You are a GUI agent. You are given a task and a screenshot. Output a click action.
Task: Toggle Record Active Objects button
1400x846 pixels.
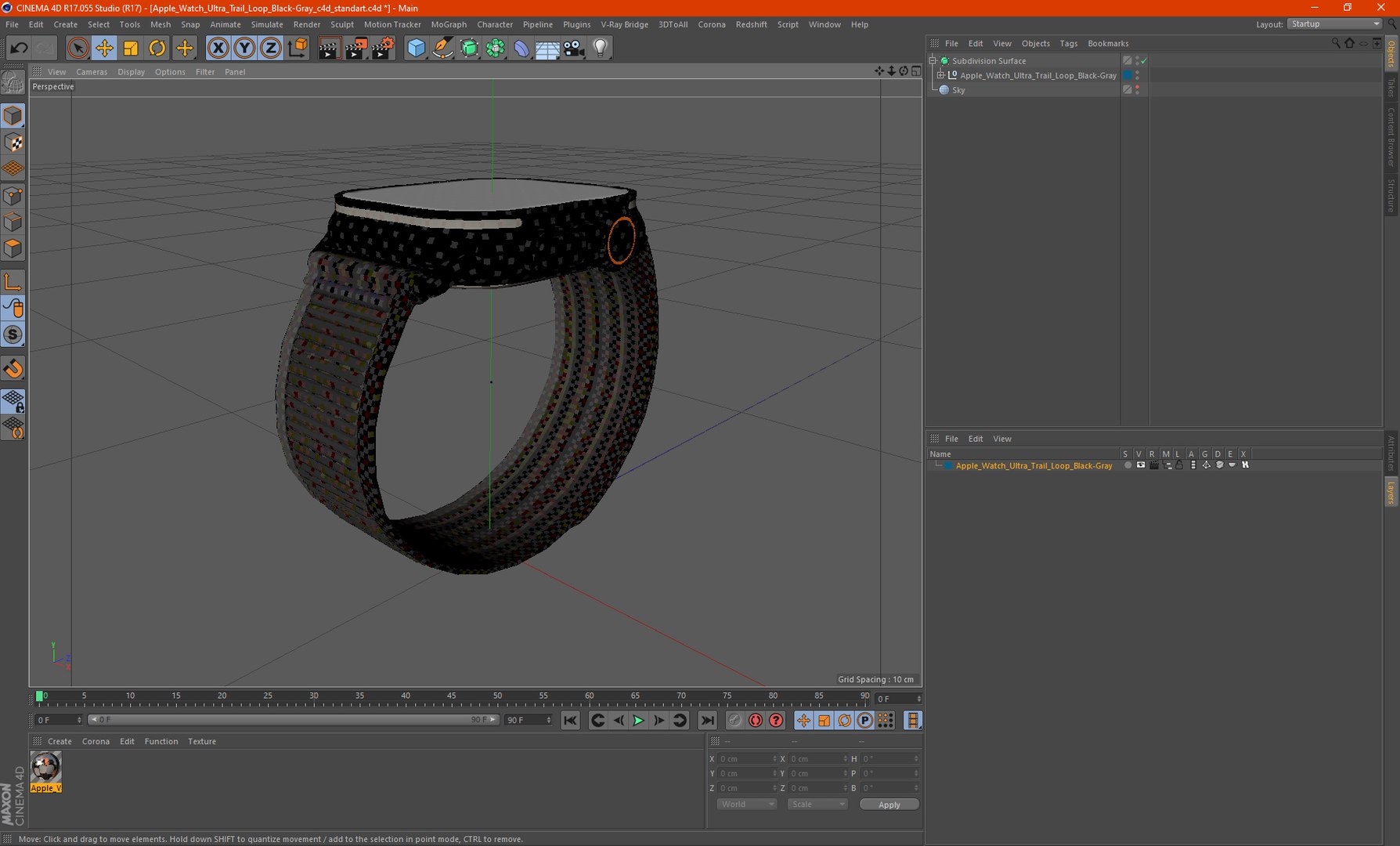(734, 721)
